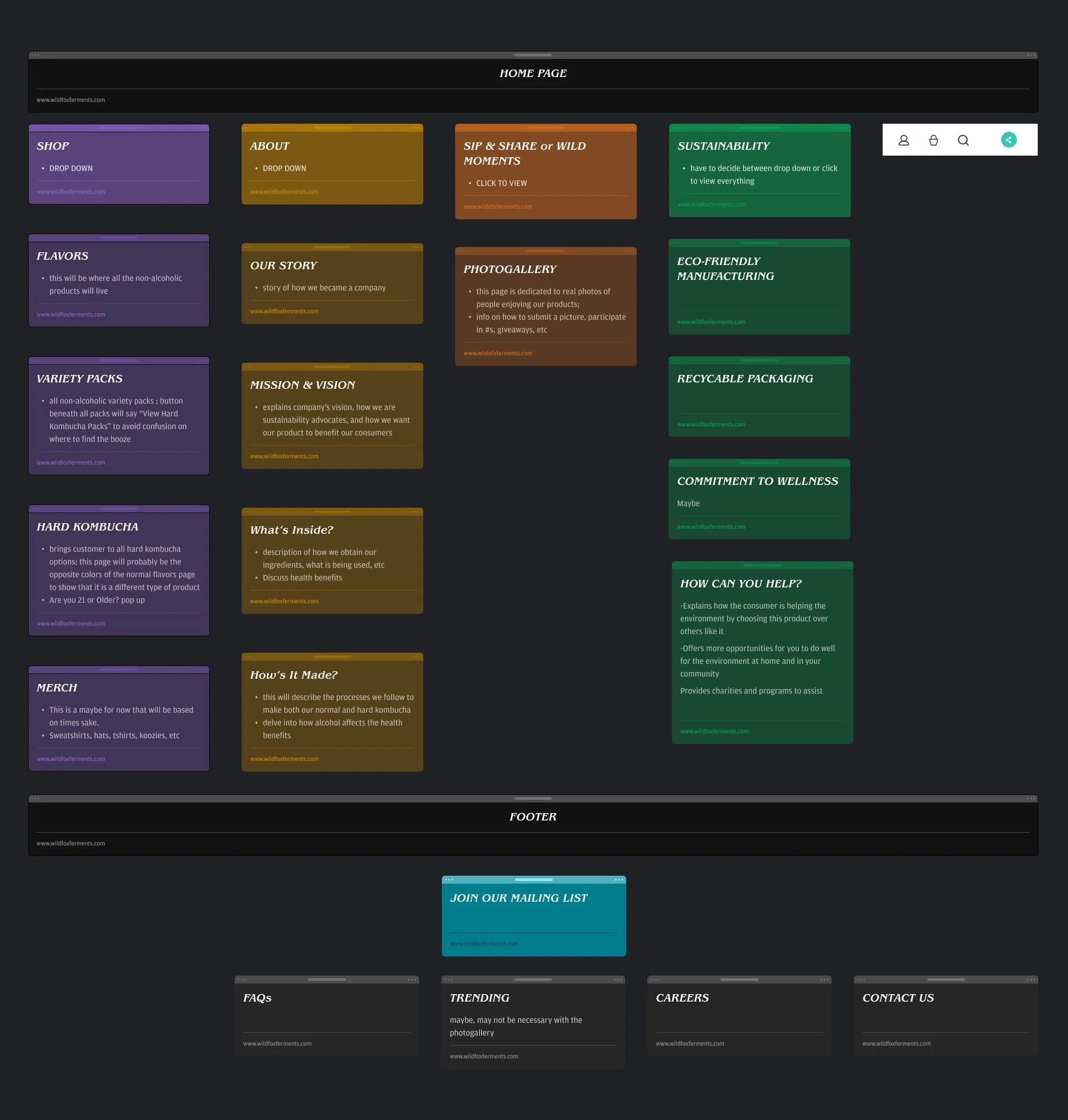Click the HARD KOMBUCHA card heading

88,527
